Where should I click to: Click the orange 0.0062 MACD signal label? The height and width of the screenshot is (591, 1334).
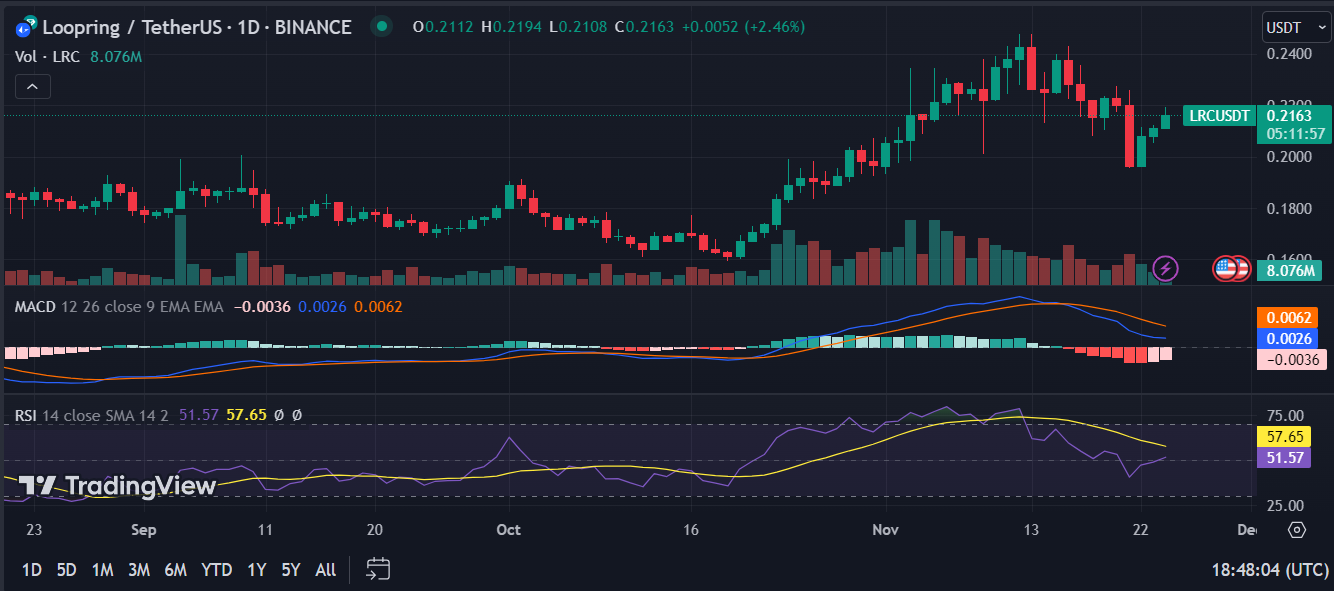click(1290, 318)
